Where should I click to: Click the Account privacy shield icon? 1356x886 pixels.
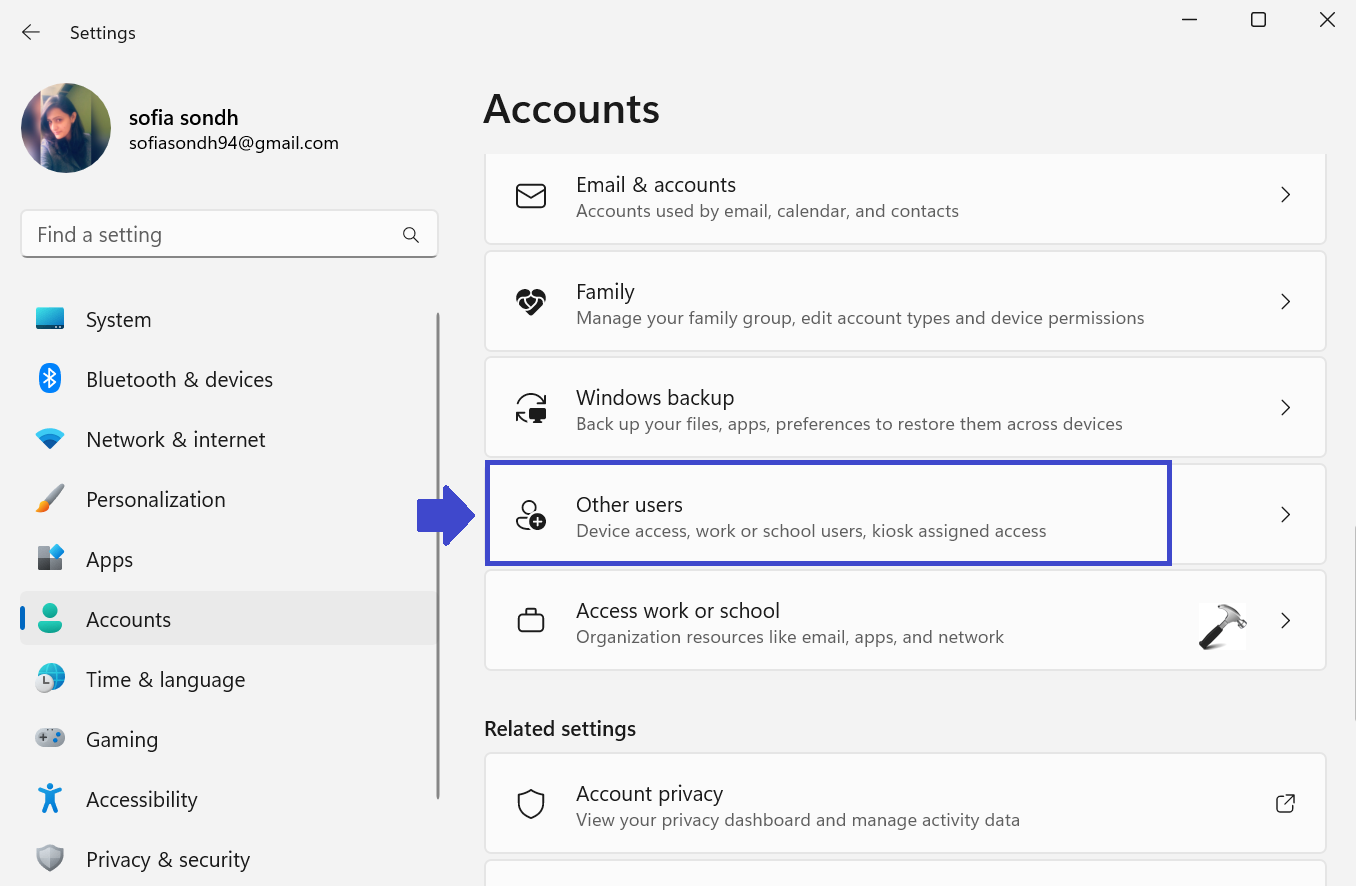530,803
